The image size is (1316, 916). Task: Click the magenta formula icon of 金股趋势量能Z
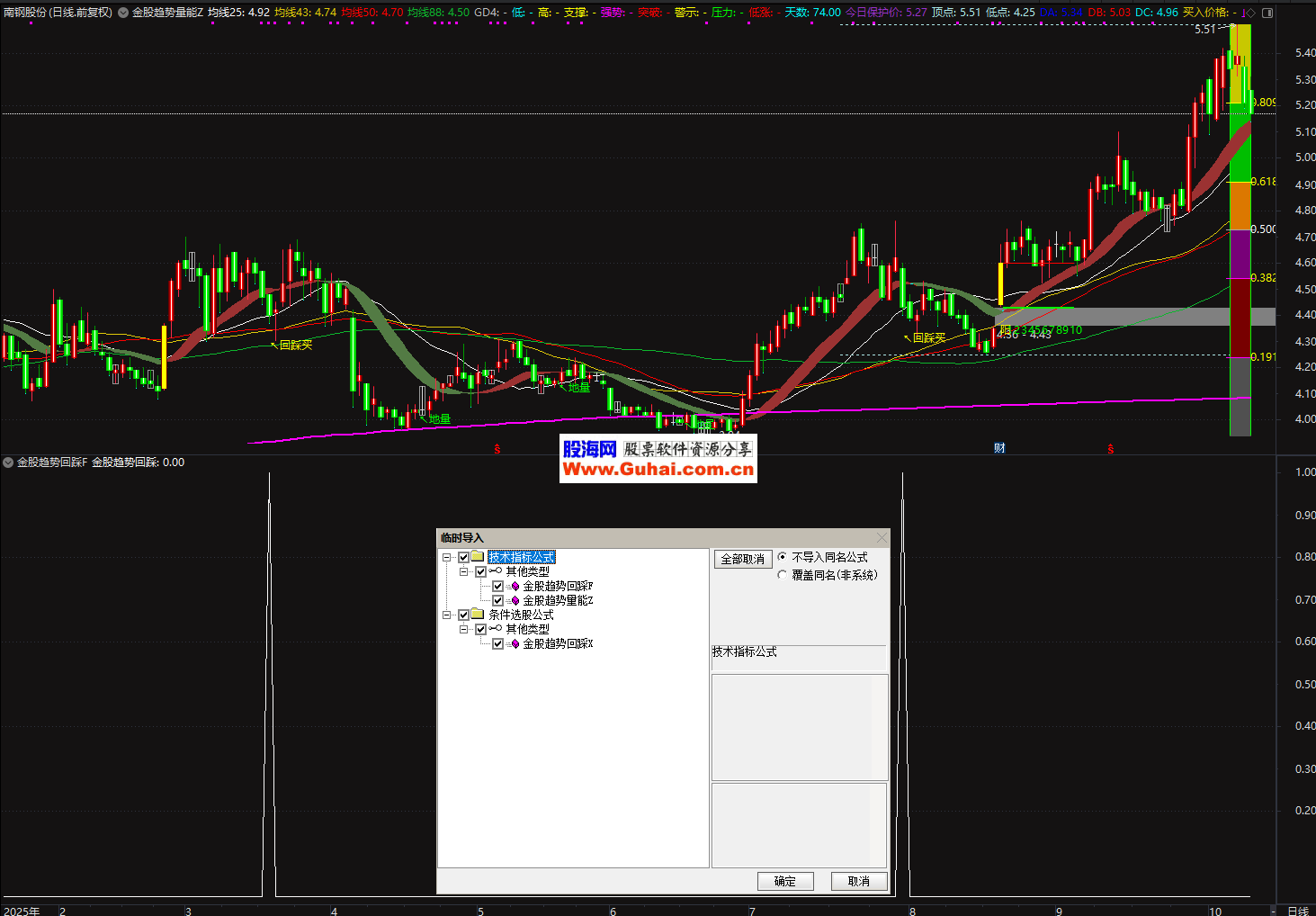515,600
